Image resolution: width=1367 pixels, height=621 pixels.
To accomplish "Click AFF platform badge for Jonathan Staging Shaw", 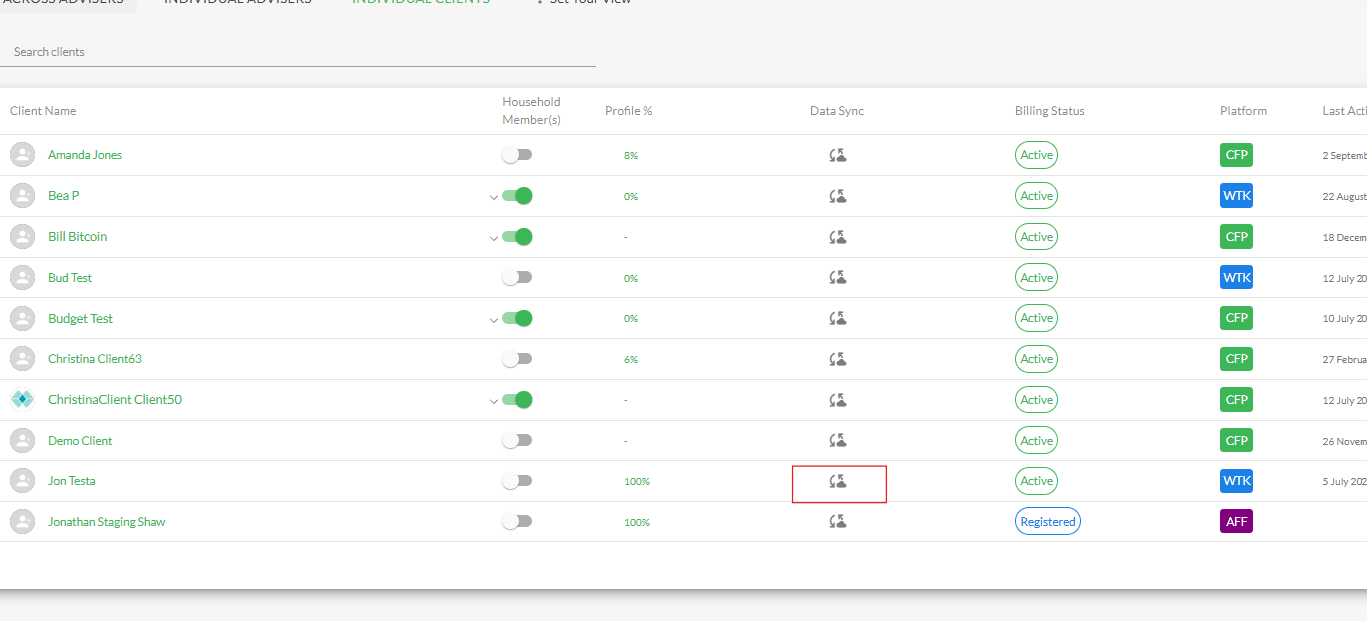I will point(1236,521).
